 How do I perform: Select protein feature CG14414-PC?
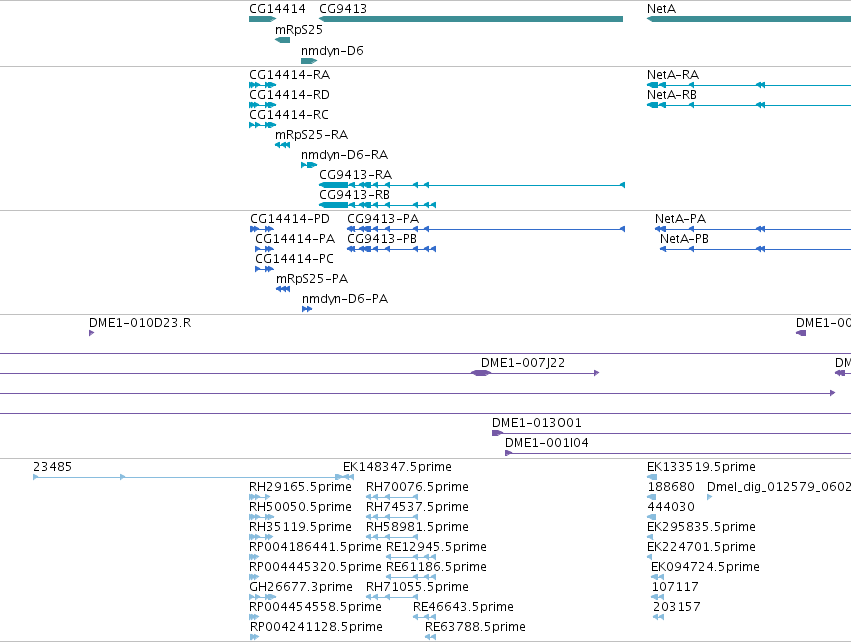tap(294, 259)
